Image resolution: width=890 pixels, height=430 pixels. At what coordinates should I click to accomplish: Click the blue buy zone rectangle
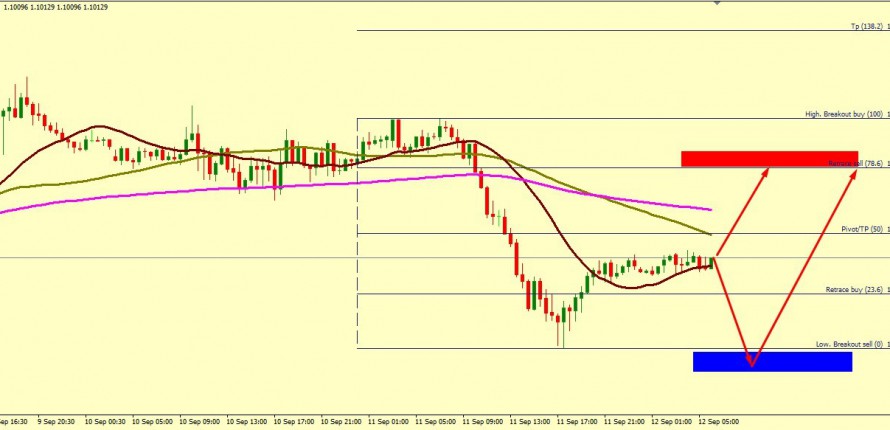[771, 361]
